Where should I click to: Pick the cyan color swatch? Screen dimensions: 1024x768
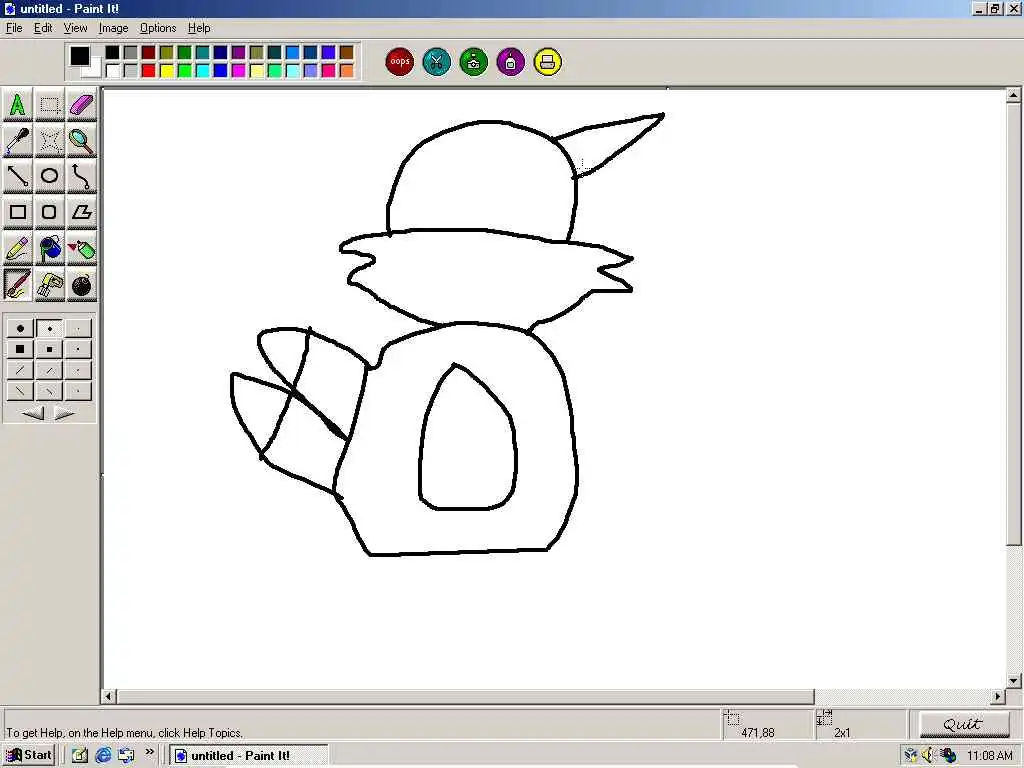[x=203, y=71]
